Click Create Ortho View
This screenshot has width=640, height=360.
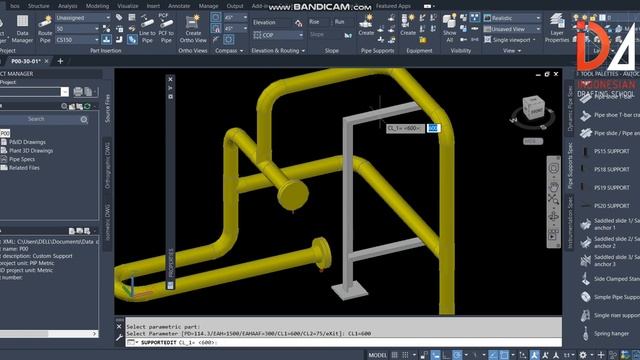193,29
